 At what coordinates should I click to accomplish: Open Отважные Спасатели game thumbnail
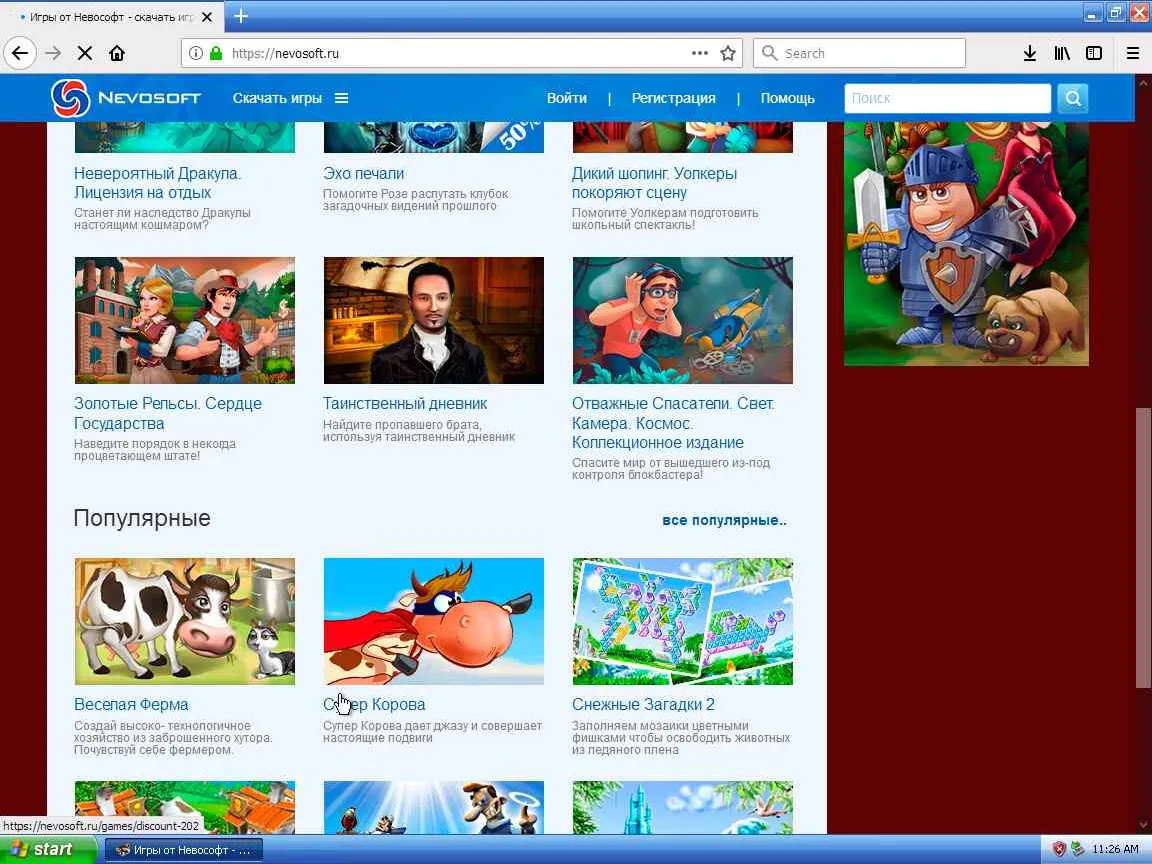(683, 320)
